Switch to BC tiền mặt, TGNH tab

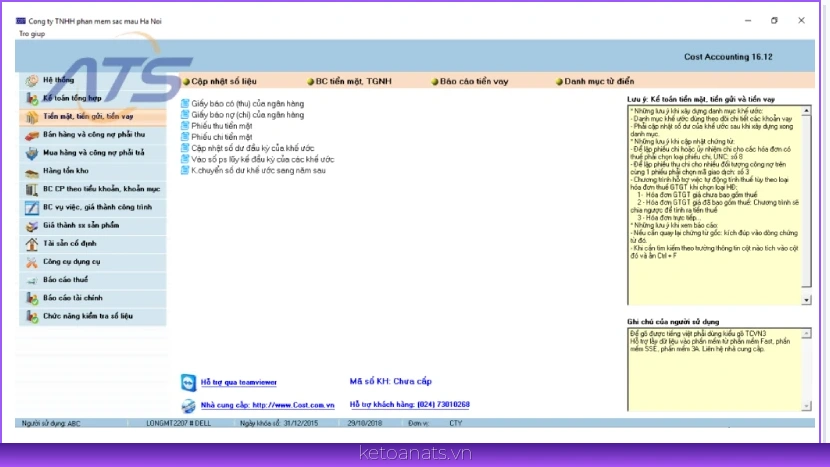click(x=349, y=82)
